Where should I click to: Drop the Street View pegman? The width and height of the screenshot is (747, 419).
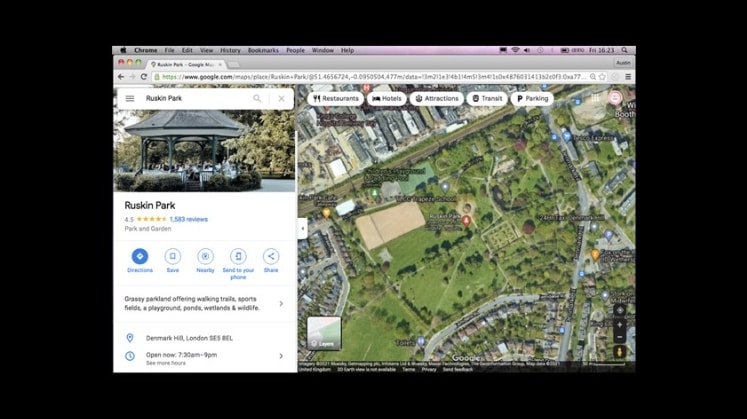[620, 352]
